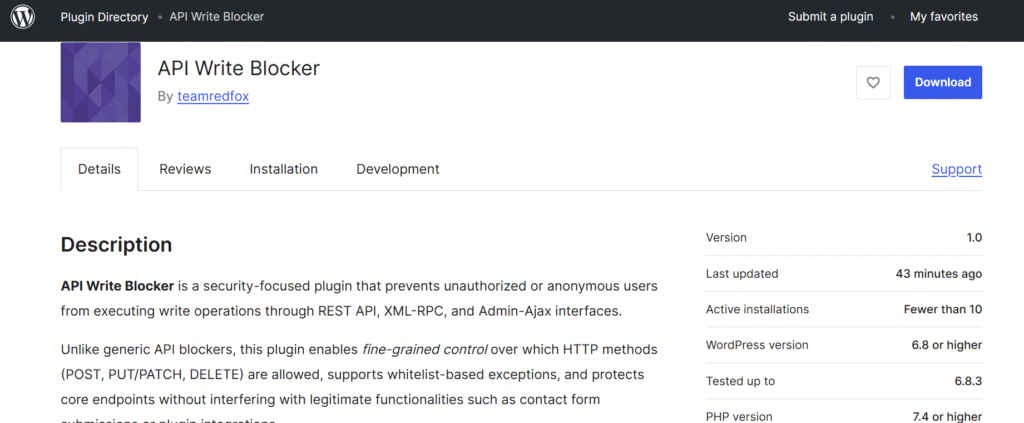Image resolution: width=1024 pixels, height=423 pixels.
Task: Click the API Write Blocker breadcrumb
Action: pos(217,17)
